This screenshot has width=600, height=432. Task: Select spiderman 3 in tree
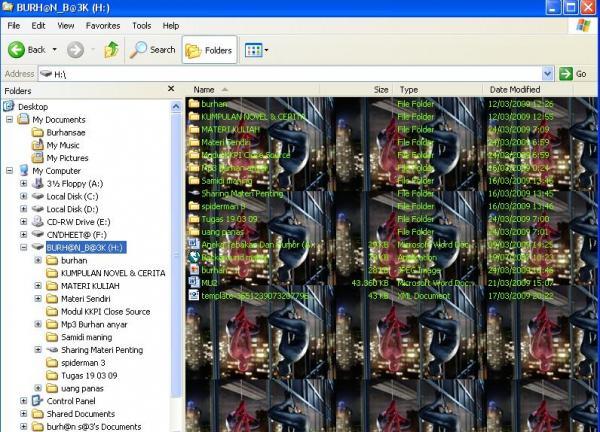(x=83, y=363)
